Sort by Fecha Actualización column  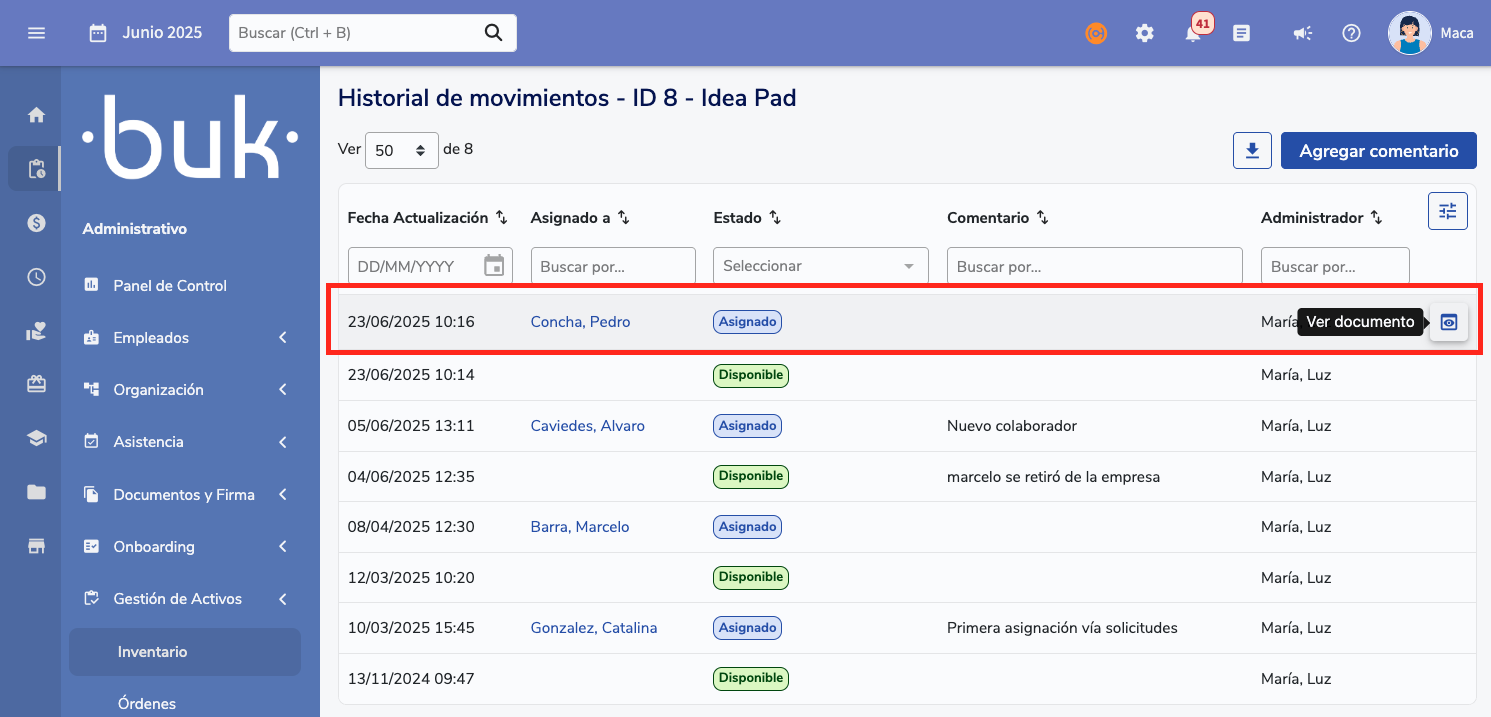tap(502, 218)
